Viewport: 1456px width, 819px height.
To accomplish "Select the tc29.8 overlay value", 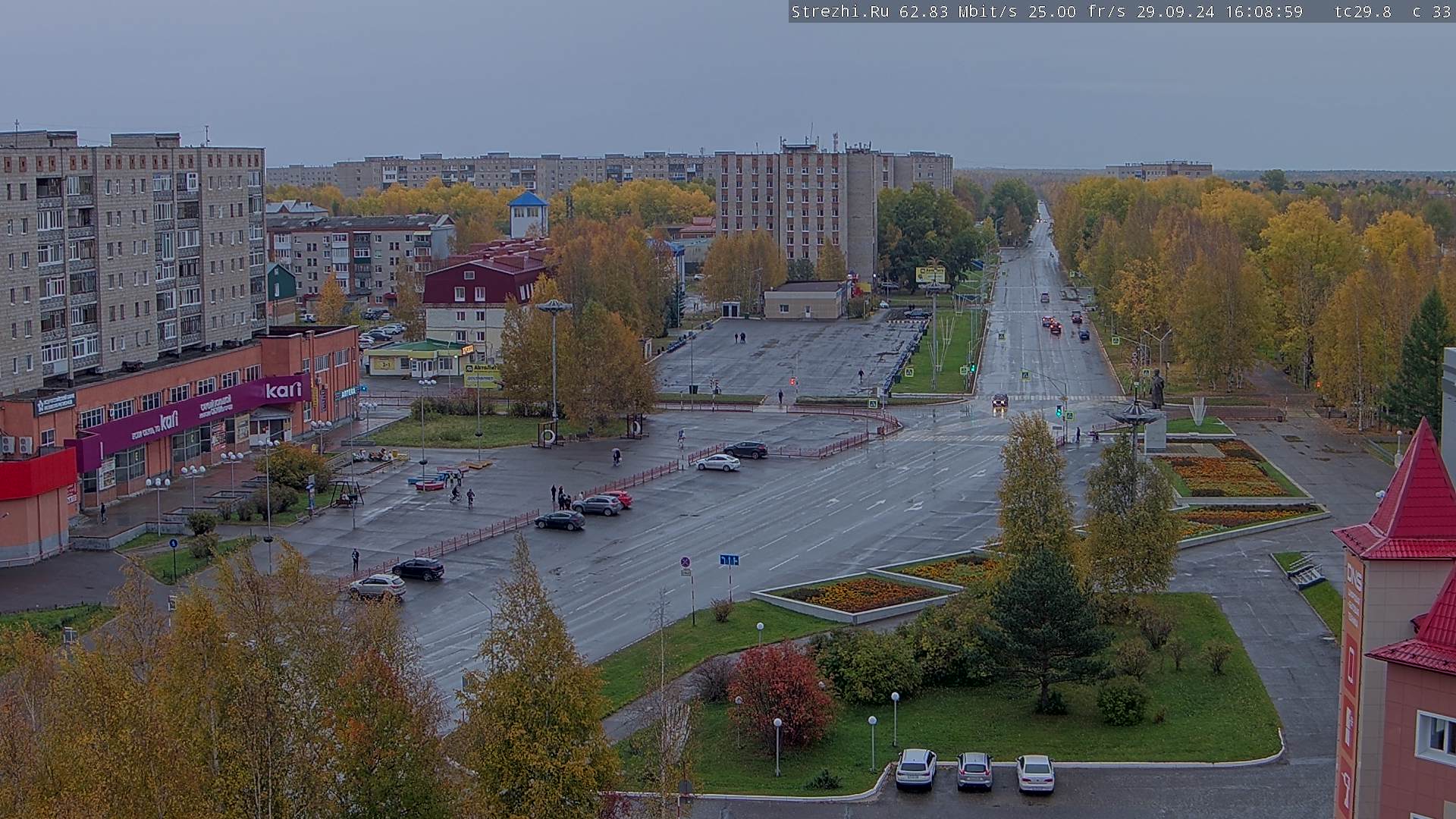I will coord(1363,11).
